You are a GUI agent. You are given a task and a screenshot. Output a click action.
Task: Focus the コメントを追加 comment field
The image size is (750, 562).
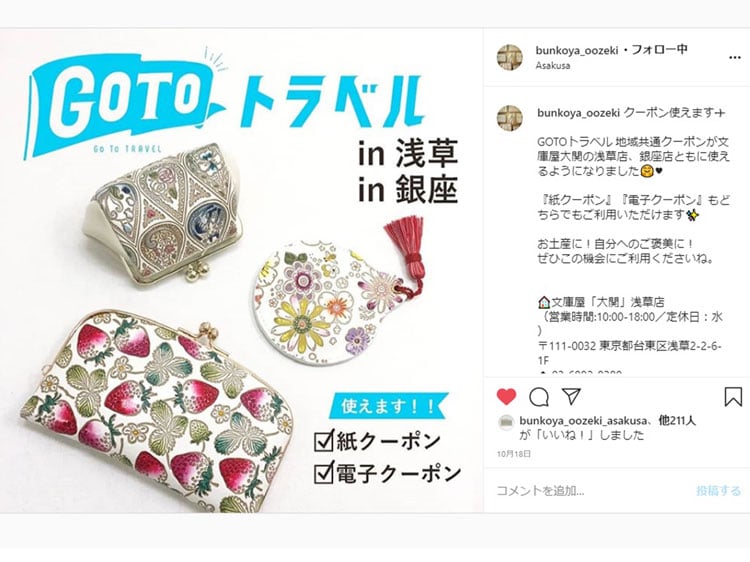point(593,491)
